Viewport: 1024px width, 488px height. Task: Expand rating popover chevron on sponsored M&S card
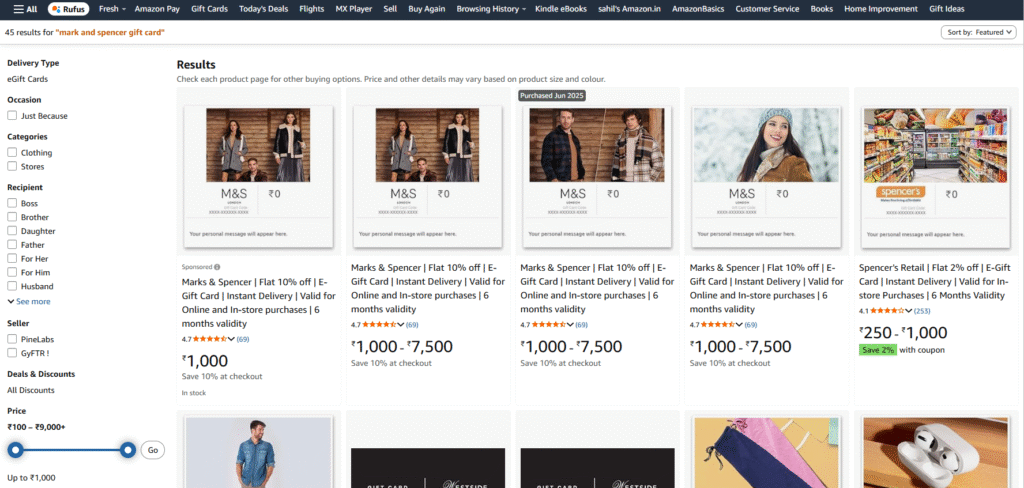[231, 339]
